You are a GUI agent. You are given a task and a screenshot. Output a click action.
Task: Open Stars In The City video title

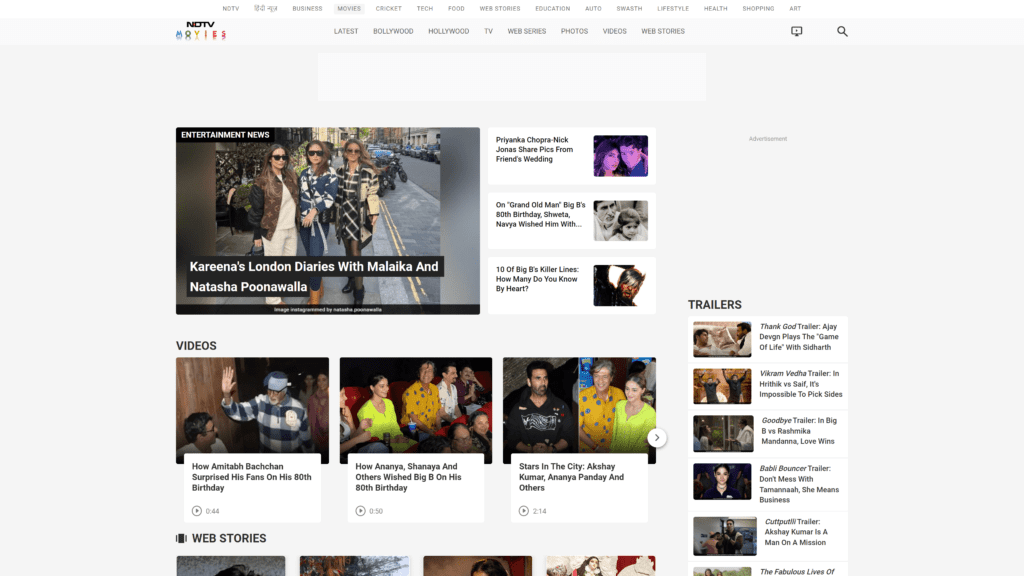(x=571, y=477)
